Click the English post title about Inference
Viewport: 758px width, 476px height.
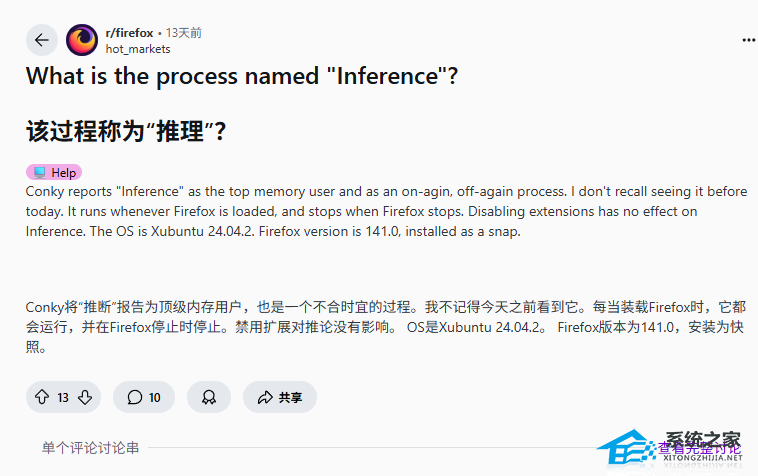[242, 75]
